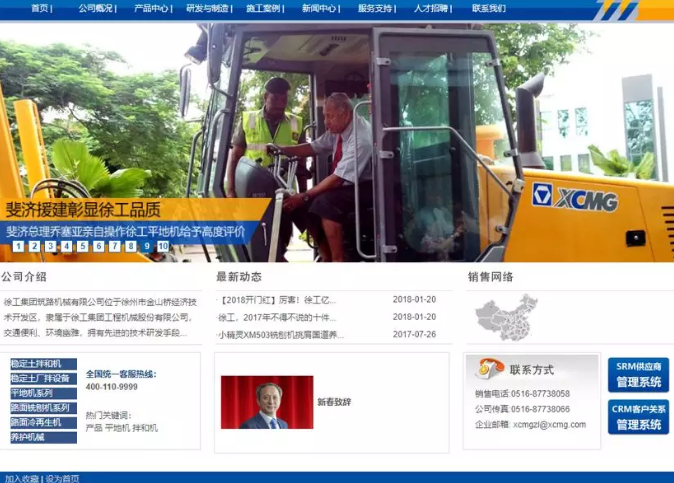The image size is (674, 483).
Task: Switch banner to slide 1
Action: click(18, 246)
